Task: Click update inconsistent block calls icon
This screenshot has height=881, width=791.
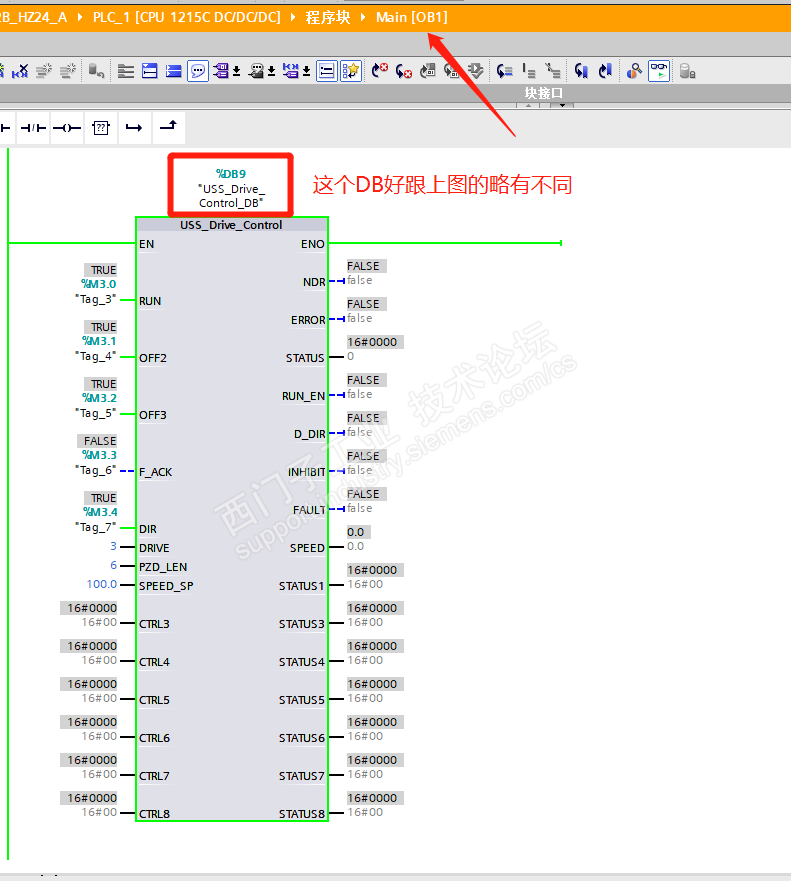Action: click(428, 71)
